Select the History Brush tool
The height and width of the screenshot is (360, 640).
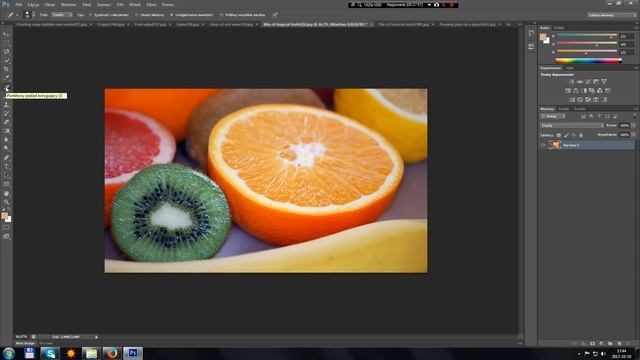[x=6, y=113]
